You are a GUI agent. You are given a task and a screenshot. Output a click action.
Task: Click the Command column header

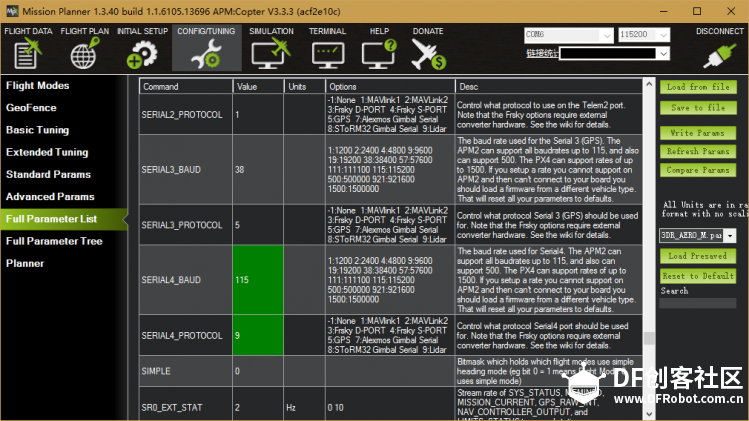point(186,86)
